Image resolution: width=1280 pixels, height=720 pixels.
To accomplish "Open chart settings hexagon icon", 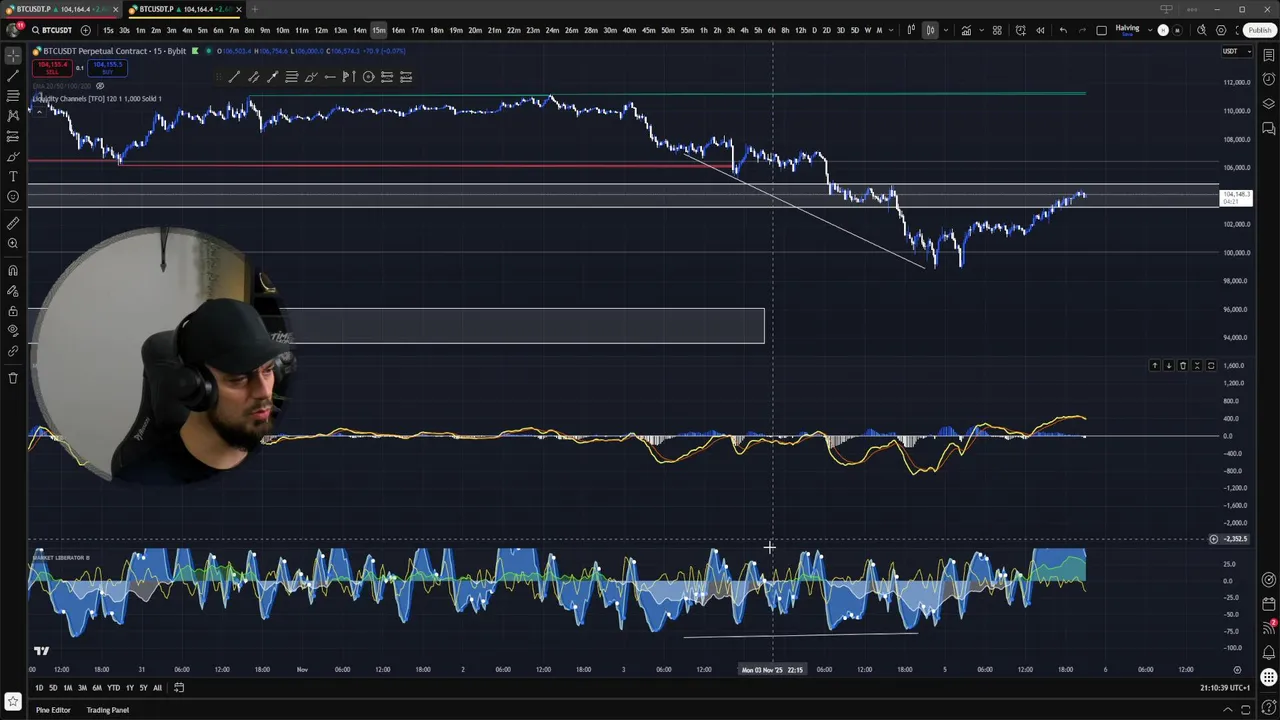I will tap(1221, 30).
